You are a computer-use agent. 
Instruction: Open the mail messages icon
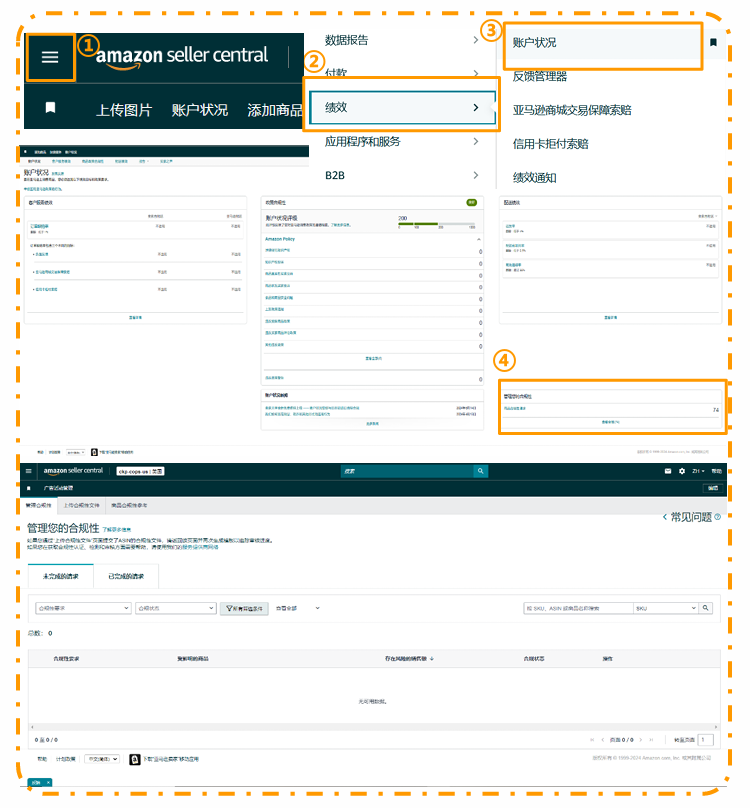click(x=668, y=471)
